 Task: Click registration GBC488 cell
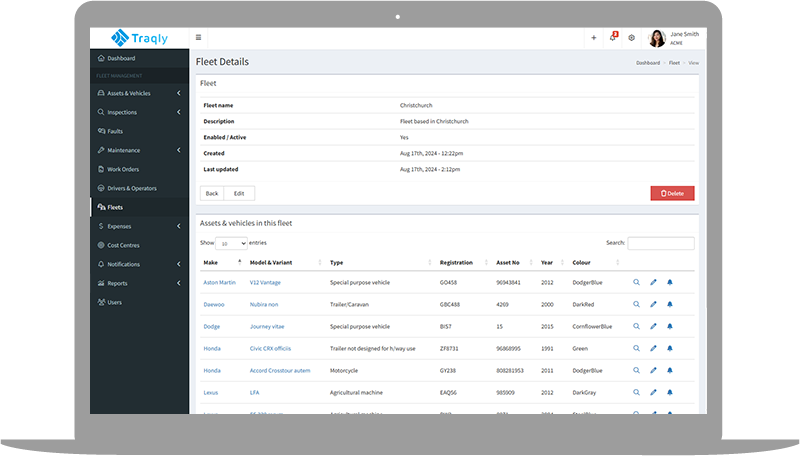[449, 305]
